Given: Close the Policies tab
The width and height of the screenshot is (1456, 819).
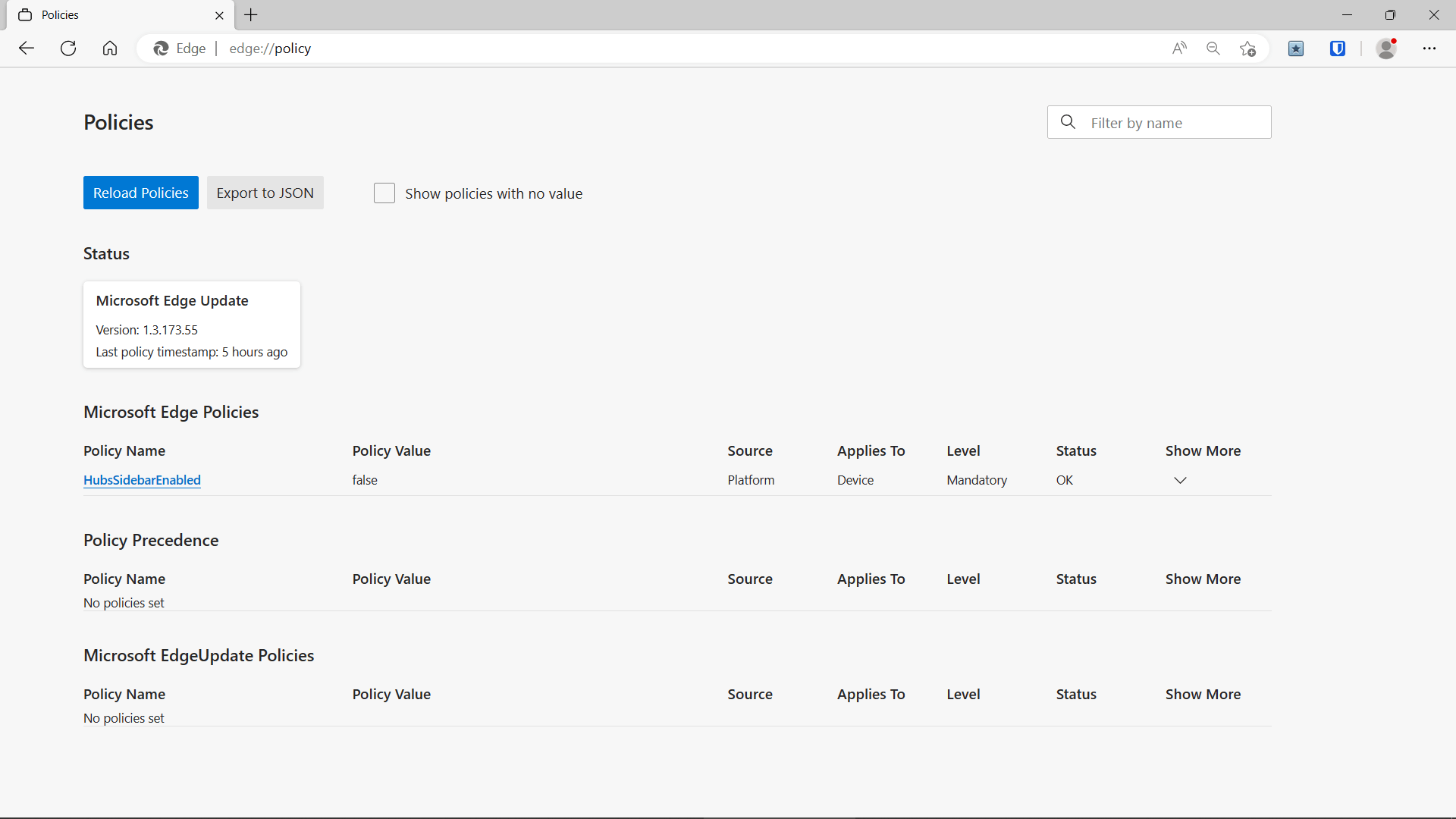Looking at the screenshot, I should (x=219, y=15).
